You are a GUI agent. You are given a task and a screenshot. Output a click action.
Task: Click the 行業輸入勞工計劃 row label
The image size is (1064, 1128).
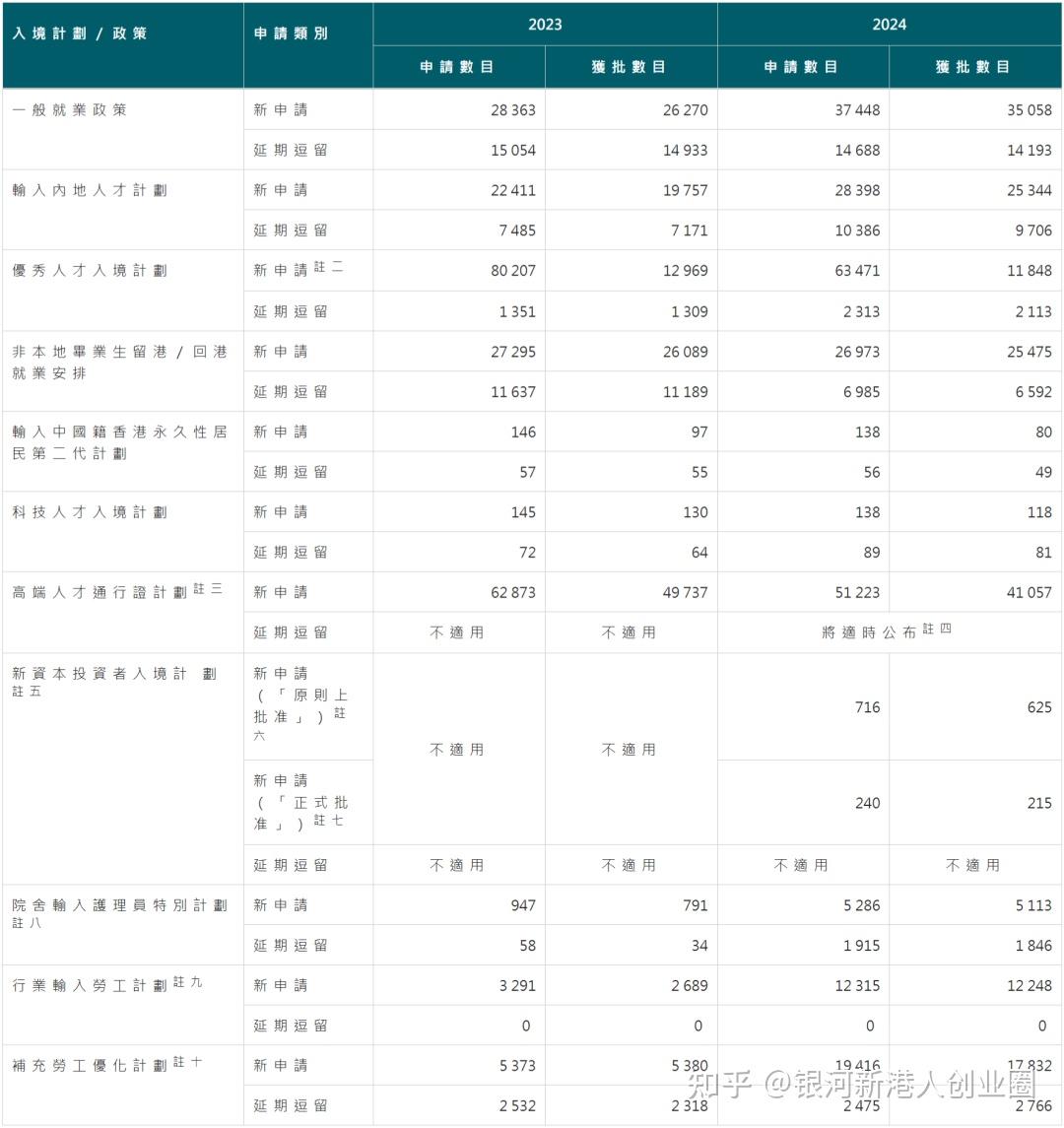pyautogui.click(x=107, y=984)
